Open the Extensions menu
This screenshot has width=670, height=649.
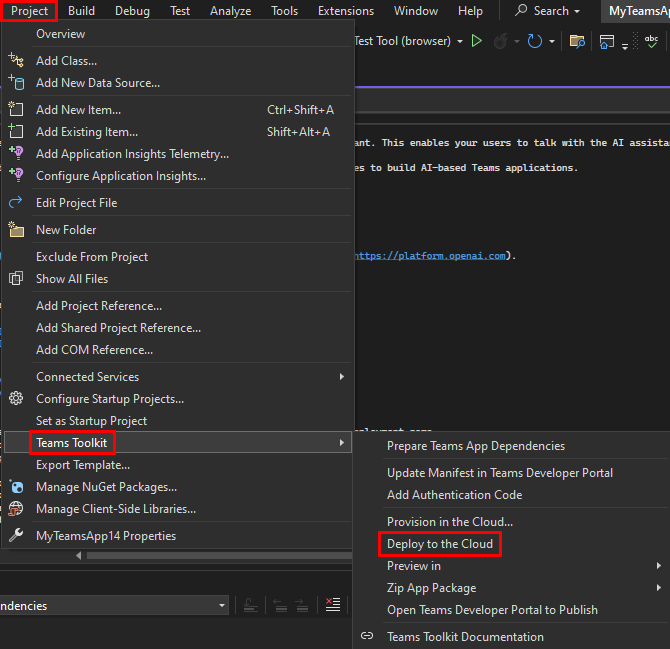pos(346,11)
